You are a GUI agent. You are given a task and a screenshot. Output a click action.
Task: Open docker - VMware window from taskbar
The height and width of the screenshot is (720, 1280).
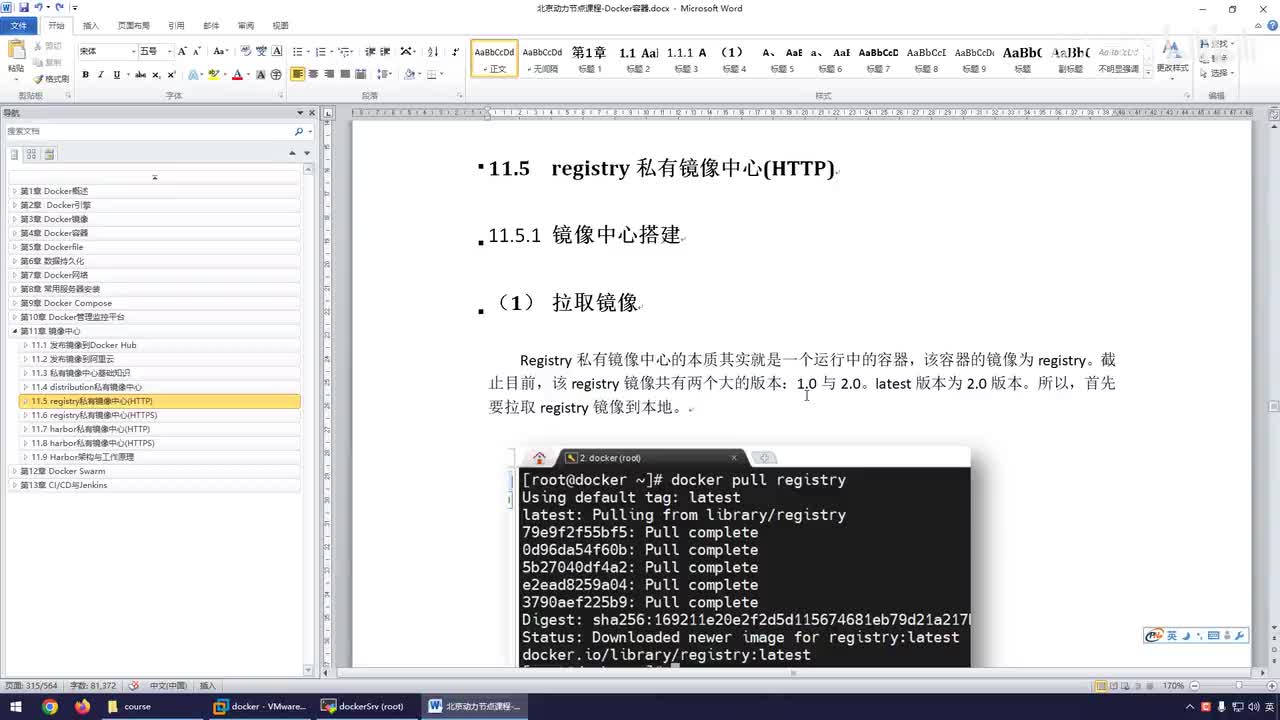click(261, 706)
